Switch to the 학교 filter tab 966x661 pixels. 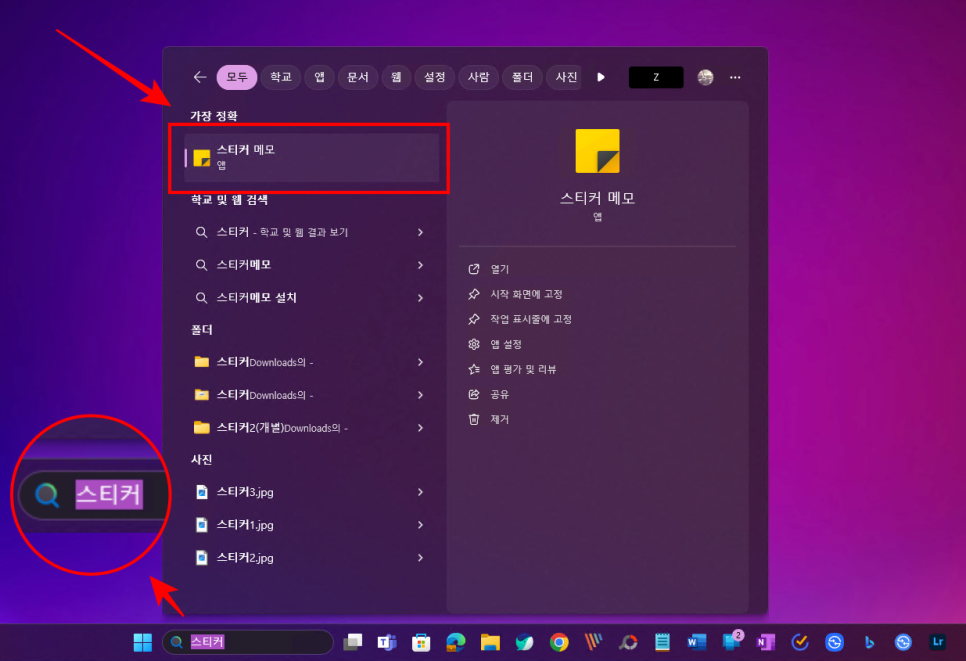[x=281, y=77]
